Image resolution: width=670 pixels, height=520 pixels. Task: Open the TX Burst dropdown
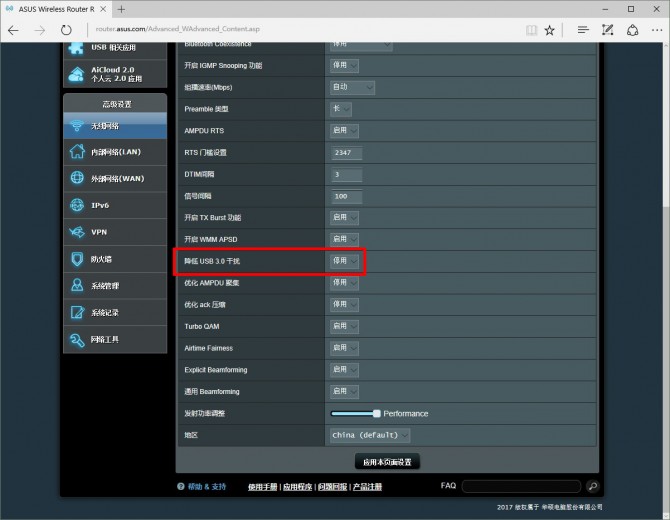point(344,217)
